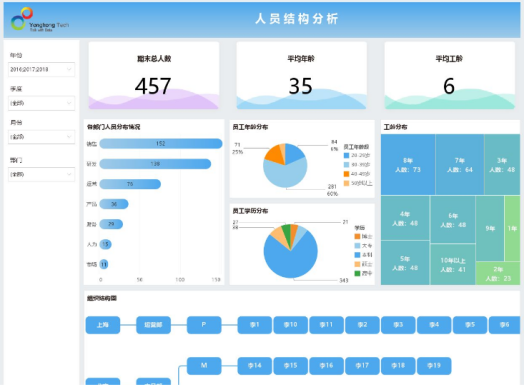Click the 李19 org chart node

coord(434,366)
